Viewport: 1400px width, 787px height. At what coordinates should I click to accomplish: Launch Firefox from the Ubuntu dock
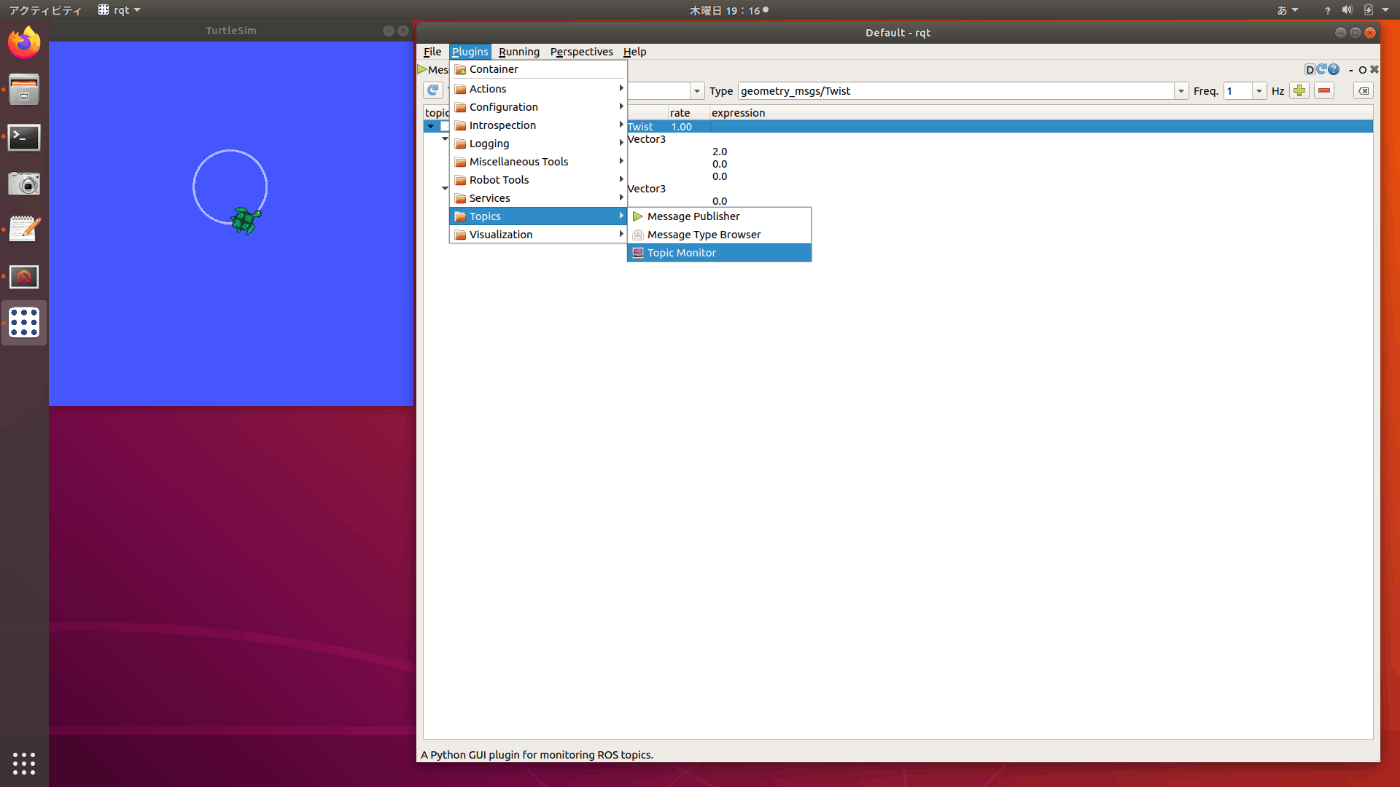click(24, 43)
